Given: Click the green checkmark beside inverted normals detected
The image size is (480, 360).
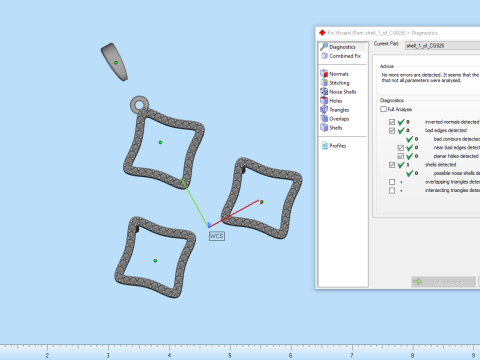Looking at the screenshot, I should click(401, 122).
